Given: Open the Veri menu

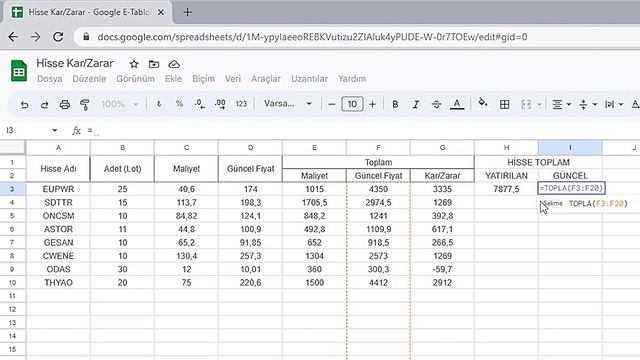Looking at the screenshot, I should pos(233,79).
